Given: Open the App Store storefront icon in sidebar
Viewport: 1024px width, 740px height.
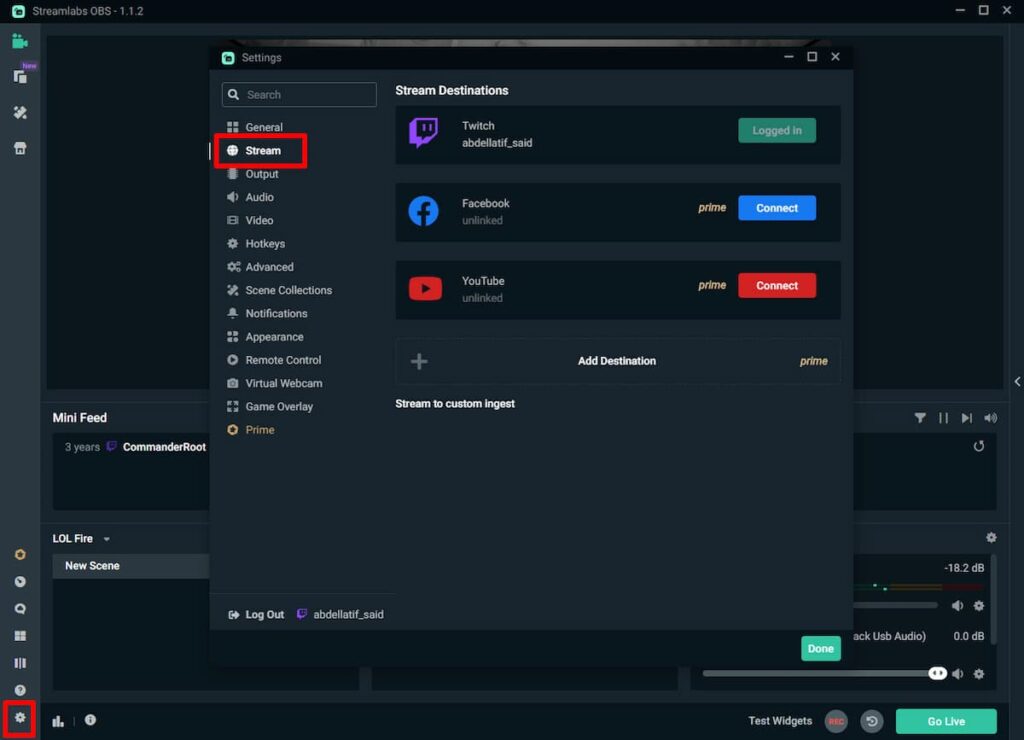Looking at the screenshot, I should (20, 148).
